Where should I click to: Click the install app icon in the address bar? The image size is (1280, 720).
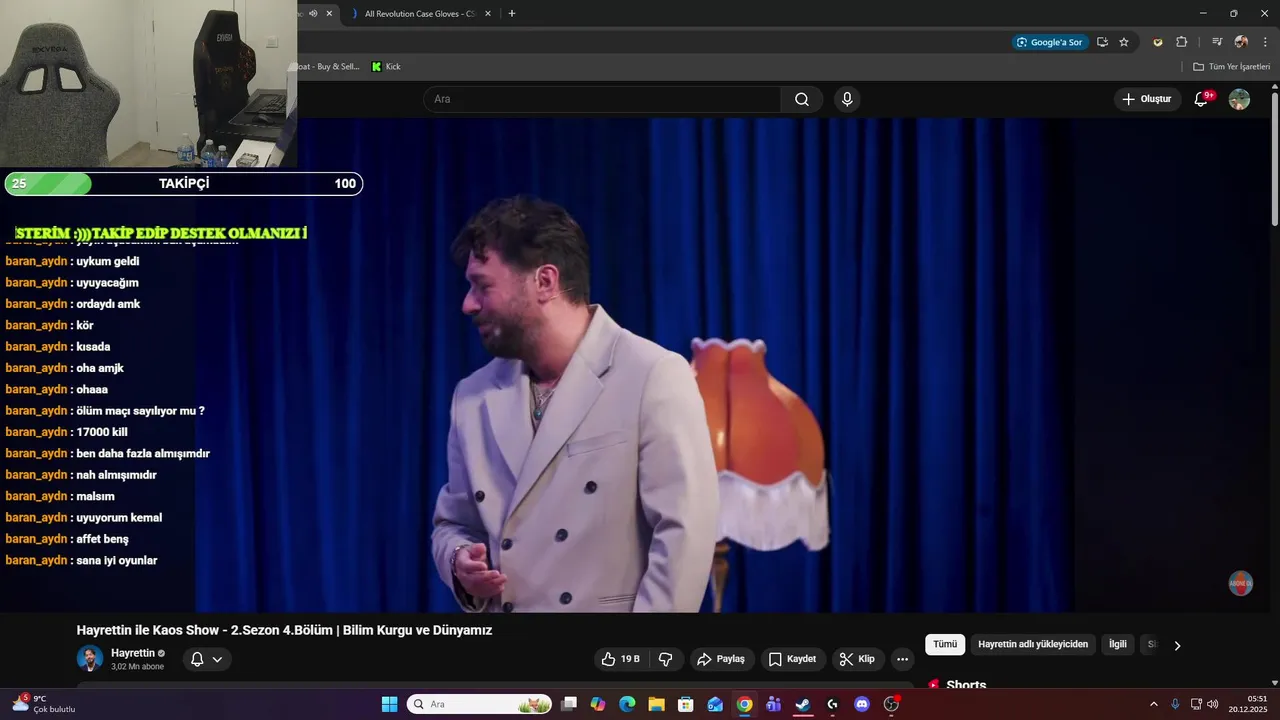coord(1102,42)
